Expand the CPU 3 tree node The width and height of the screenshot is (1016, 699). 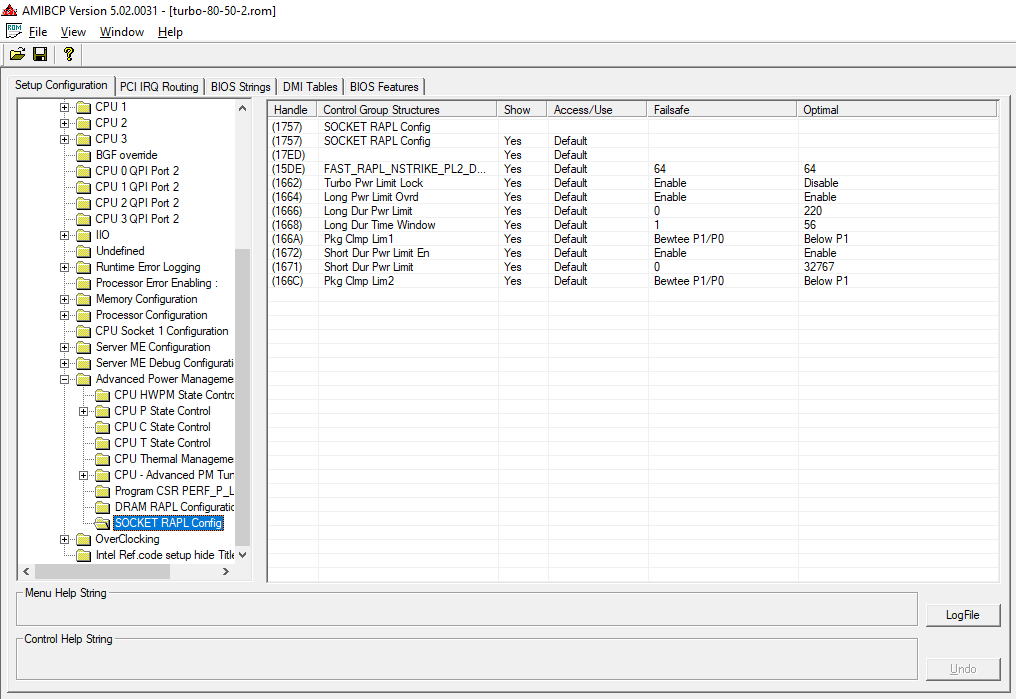64,139
